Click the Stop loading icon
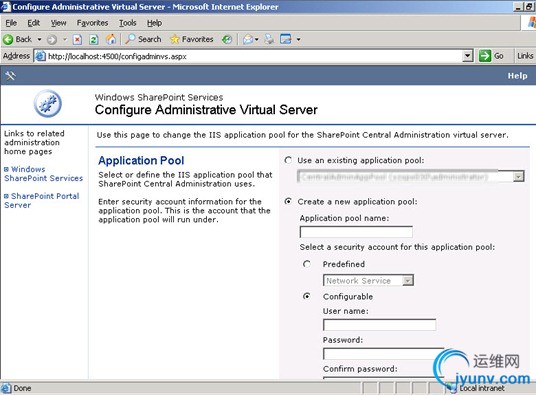Viewport: 536px width, 395px height. point(78,40)
